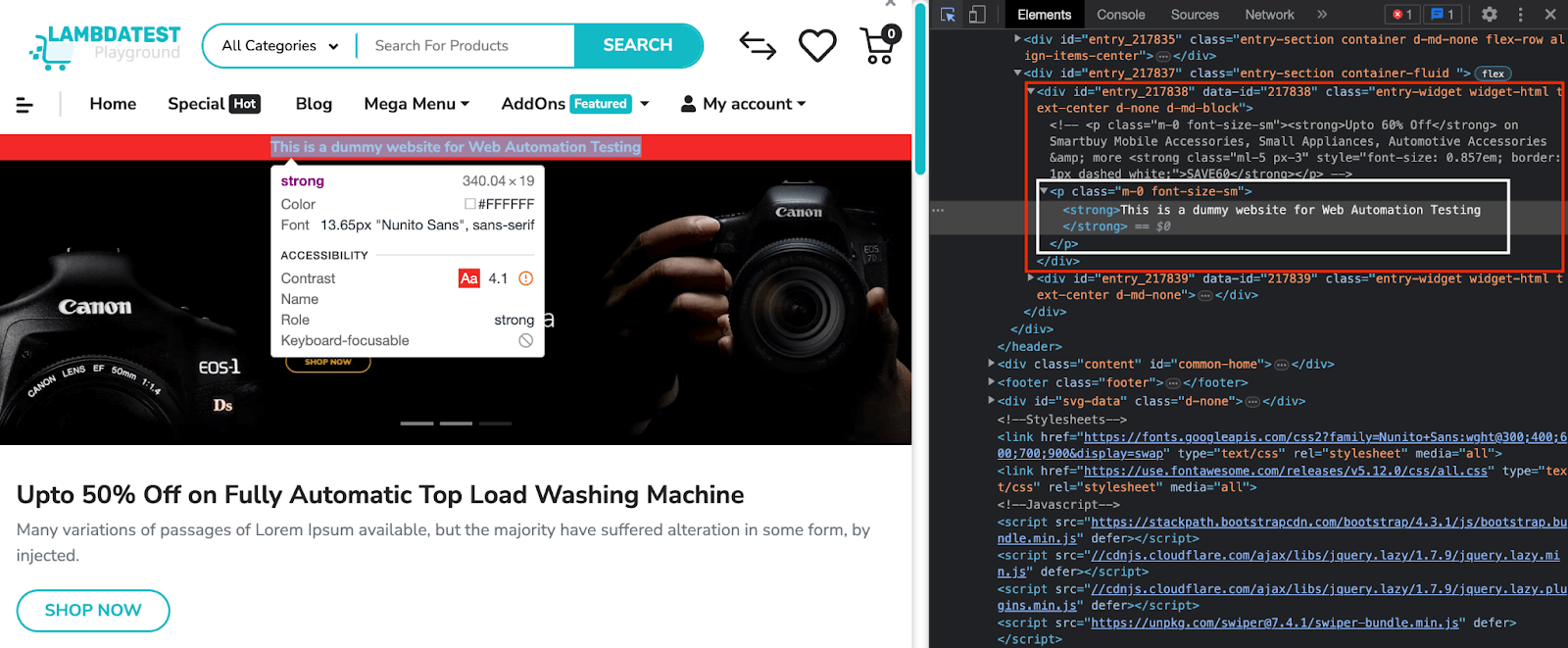The height and width of the screenshot is (648, 1568).
Task: Switch to the Console tab
Action: [x=1120, y=15]
